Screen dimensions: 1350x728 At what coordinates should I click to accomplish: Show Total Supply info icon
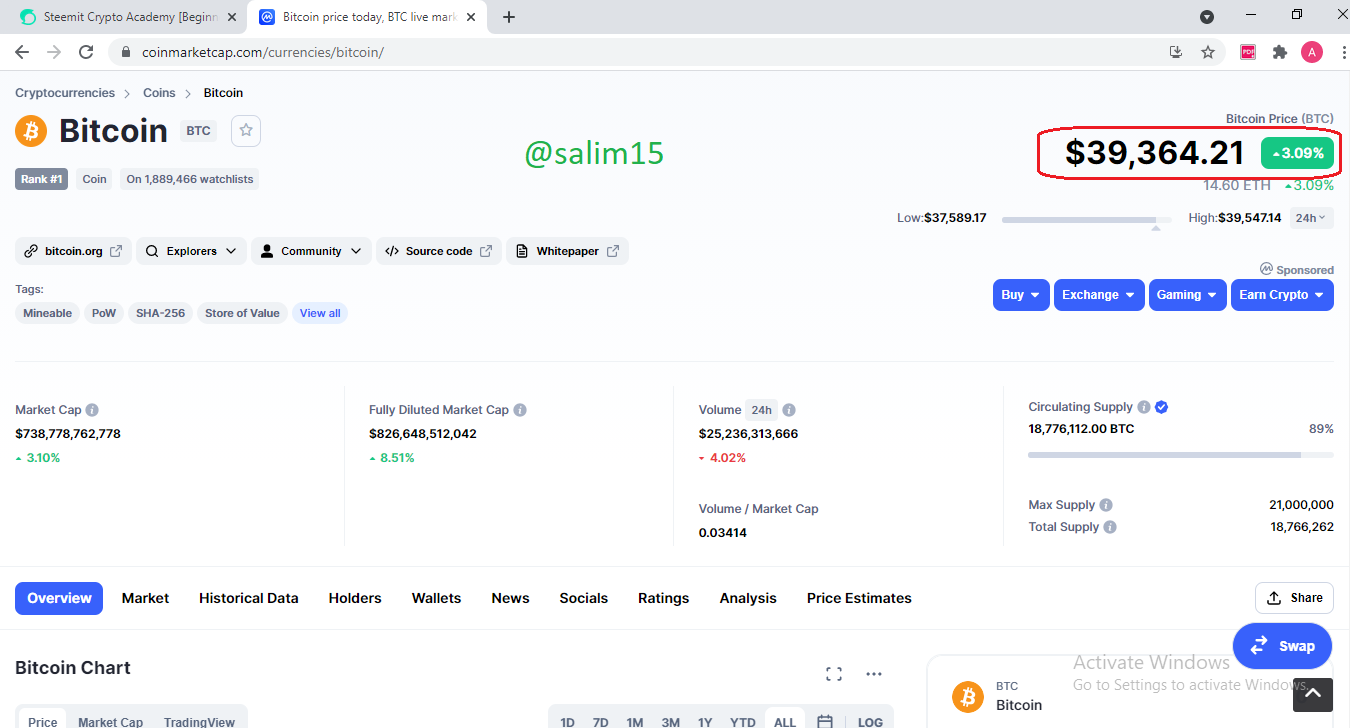pyautogui.click(x=1110, y=527)
